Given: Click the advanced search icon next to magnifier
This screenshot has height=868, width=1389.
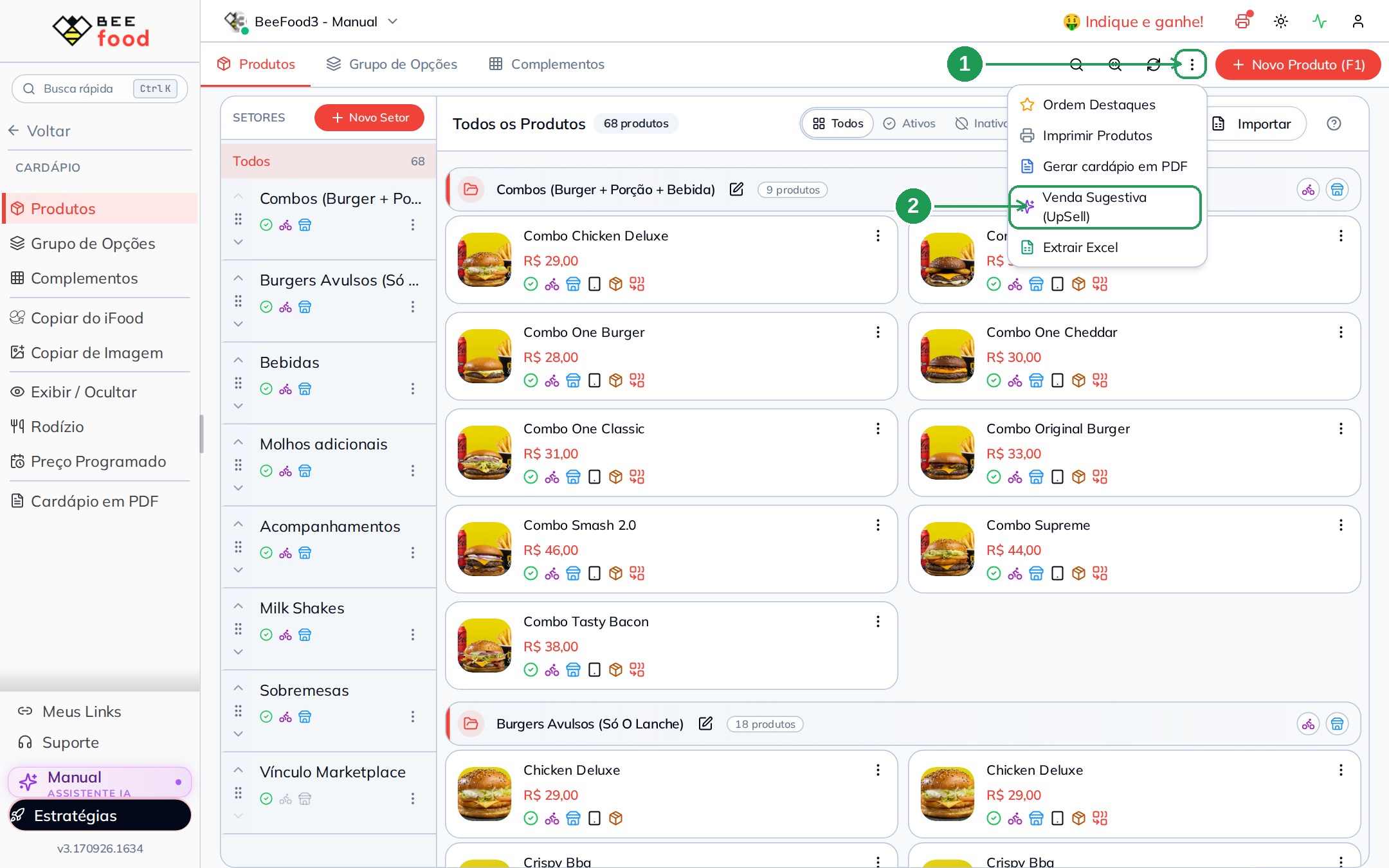Looking at the screenshot, I should point(1115,64).
